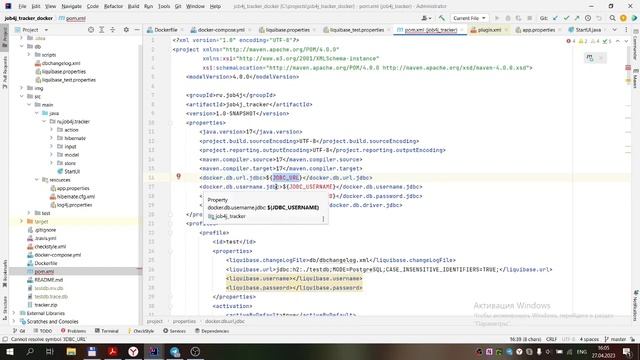640x360 pixels.
Task: Jump to the next highlighted error arrow
Action: [x=626, y=41]
